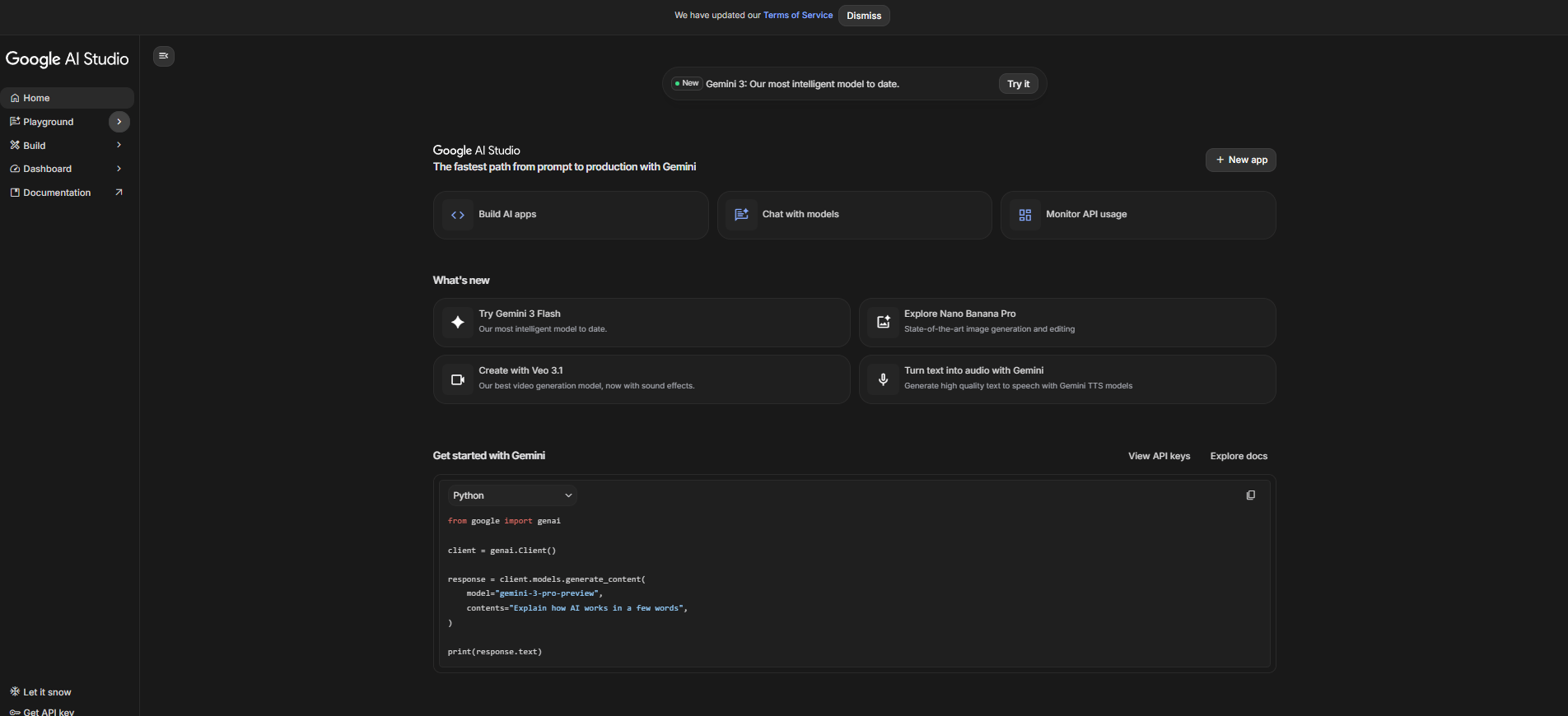Open the Monitor API usage card
This screenshot has height=716, width=1568.
tap(1138, 215)
